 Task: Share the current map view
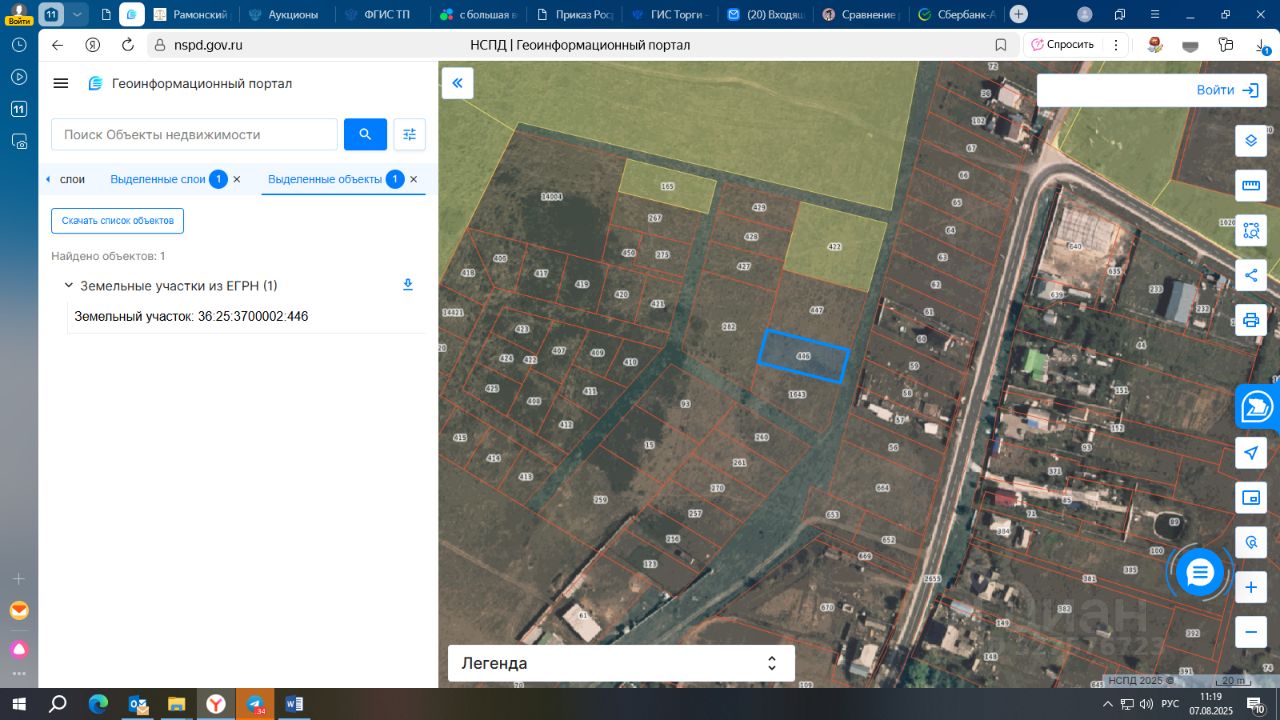click(1250, 275)
